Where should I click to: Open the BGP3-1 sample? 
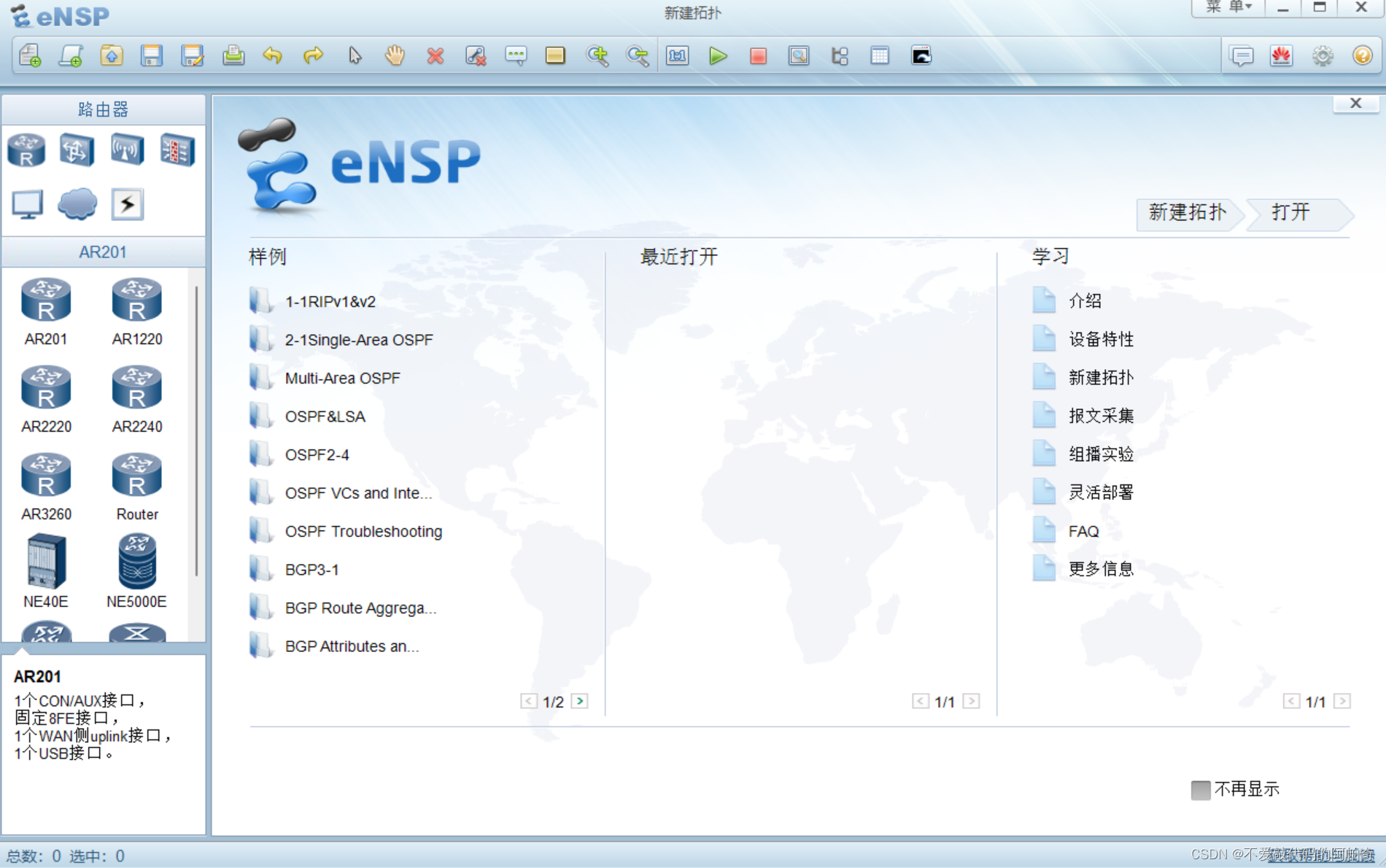click(311, 570)
